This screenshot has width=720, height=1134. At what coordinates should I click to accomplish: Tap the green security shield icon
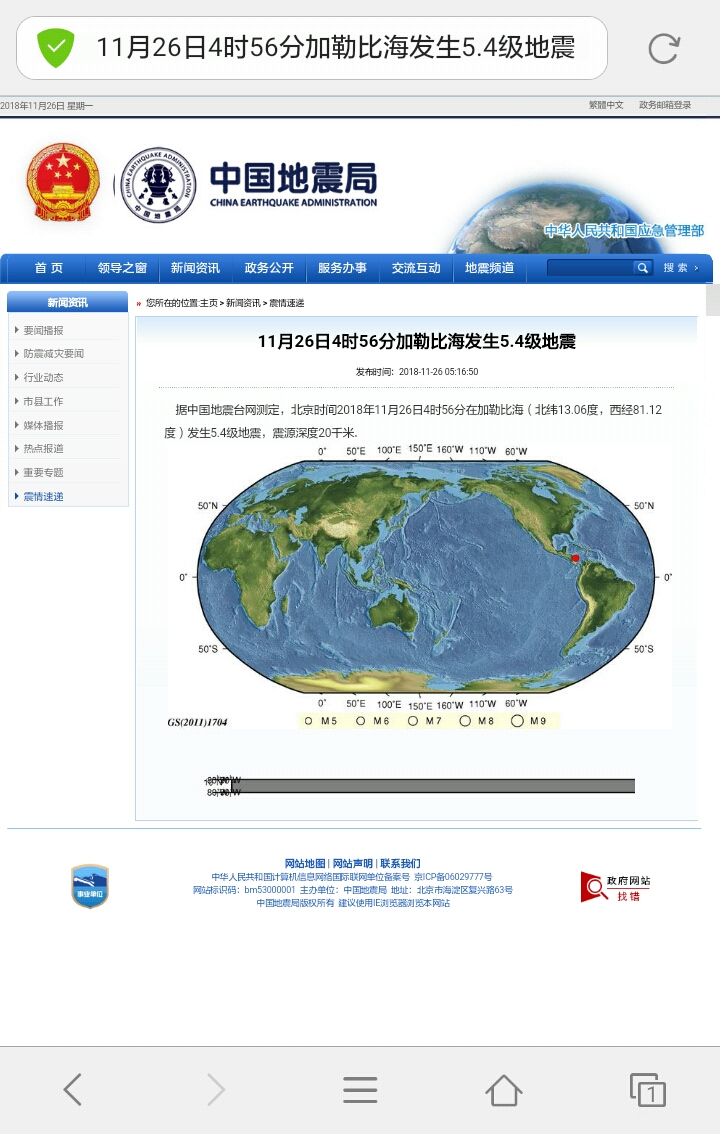pos(56,48)
